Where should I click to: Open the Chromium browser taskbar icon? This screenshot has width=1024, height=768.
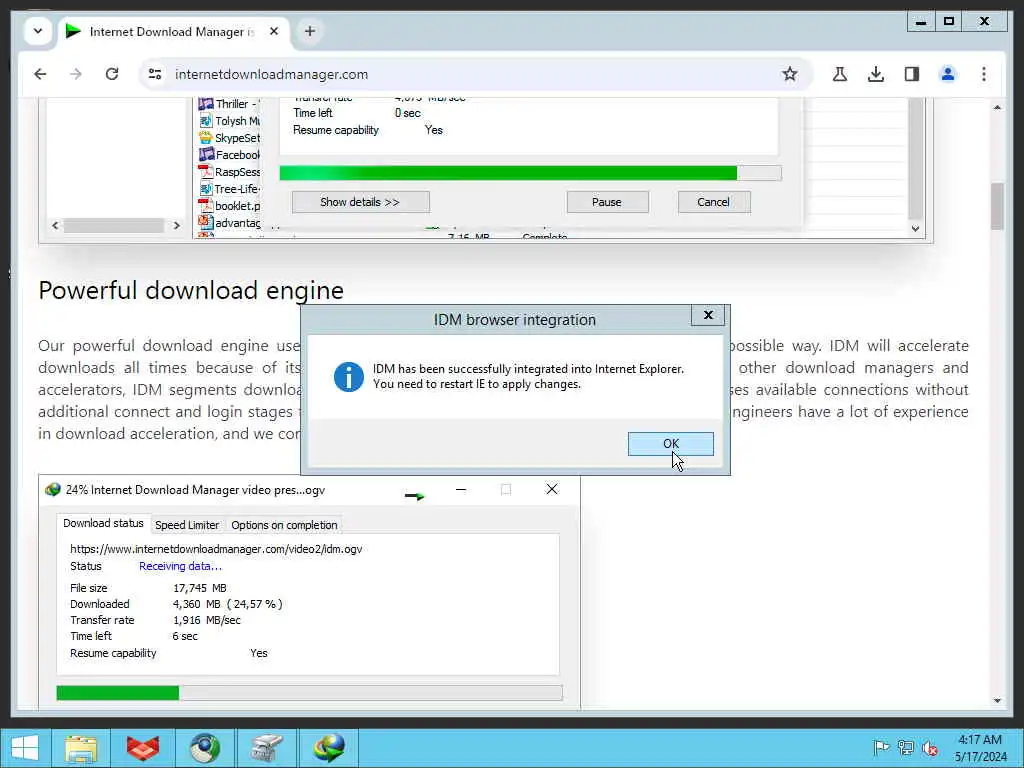click(x=204, y=748)
